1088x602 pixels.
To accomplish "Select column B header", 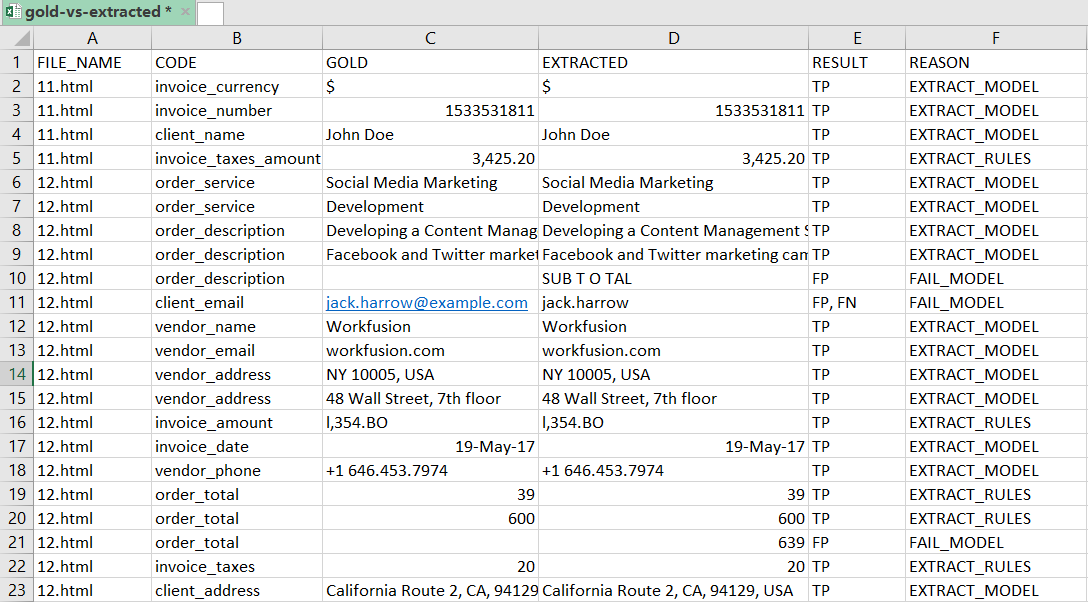I will pyautogui.click(x=237, y=38).
